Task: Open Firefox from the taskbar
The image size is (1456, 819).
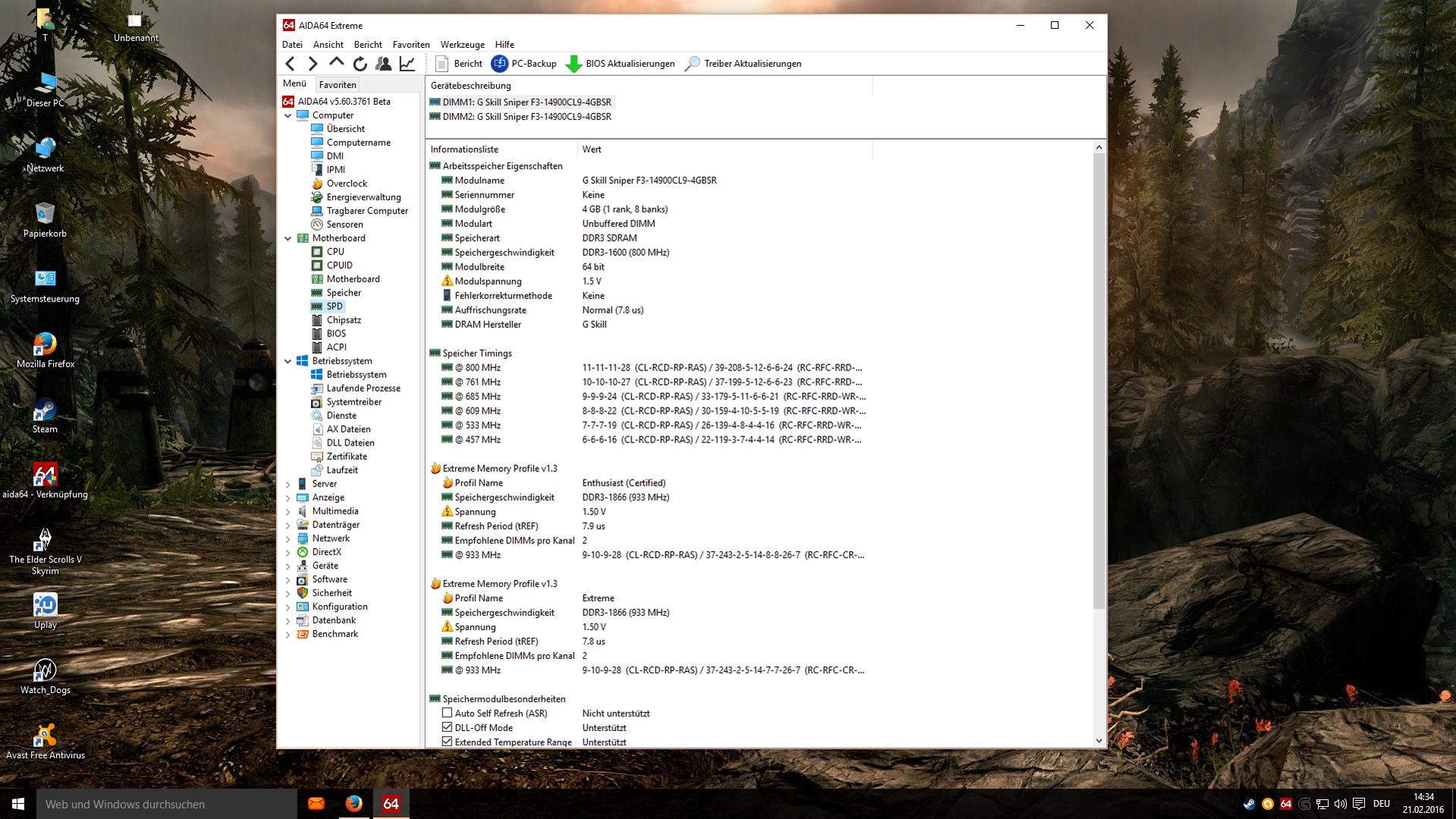Action: (x=354, y=804)
